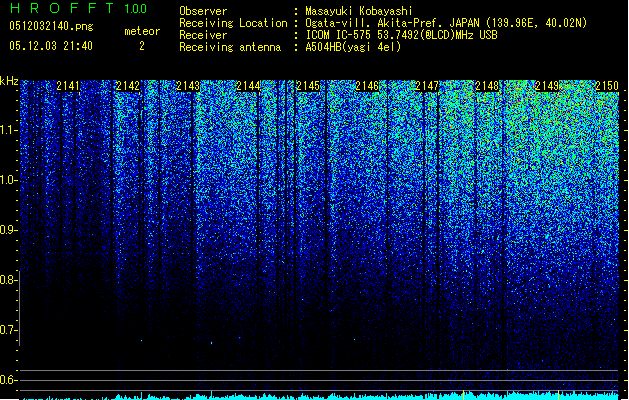
Task: Click the Receiving Location label
Action: 233,23
